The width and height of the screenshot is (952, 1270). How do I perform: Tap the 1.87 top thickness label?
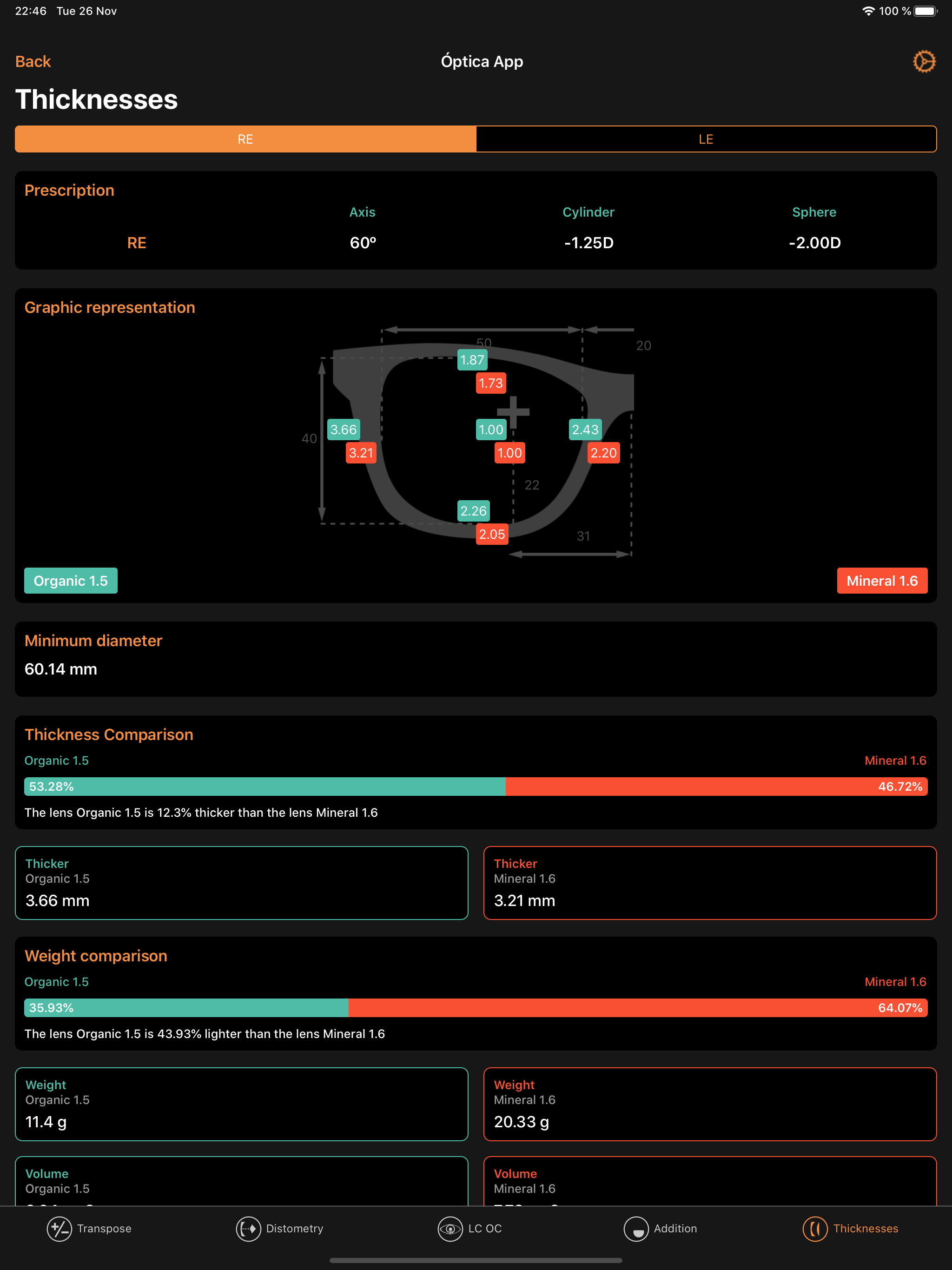click(x=472, y=360)
